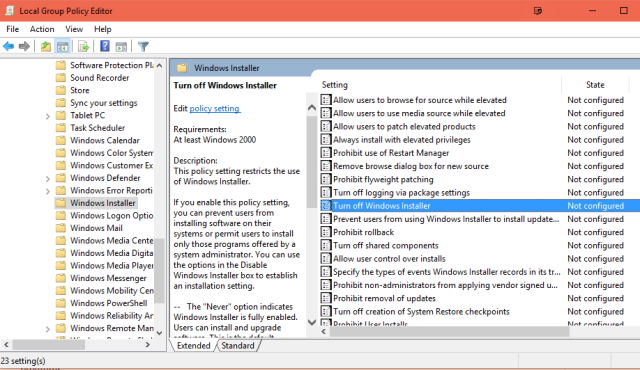
Task: Click the Windows Mail folder icon
Action: coord(61,228)
